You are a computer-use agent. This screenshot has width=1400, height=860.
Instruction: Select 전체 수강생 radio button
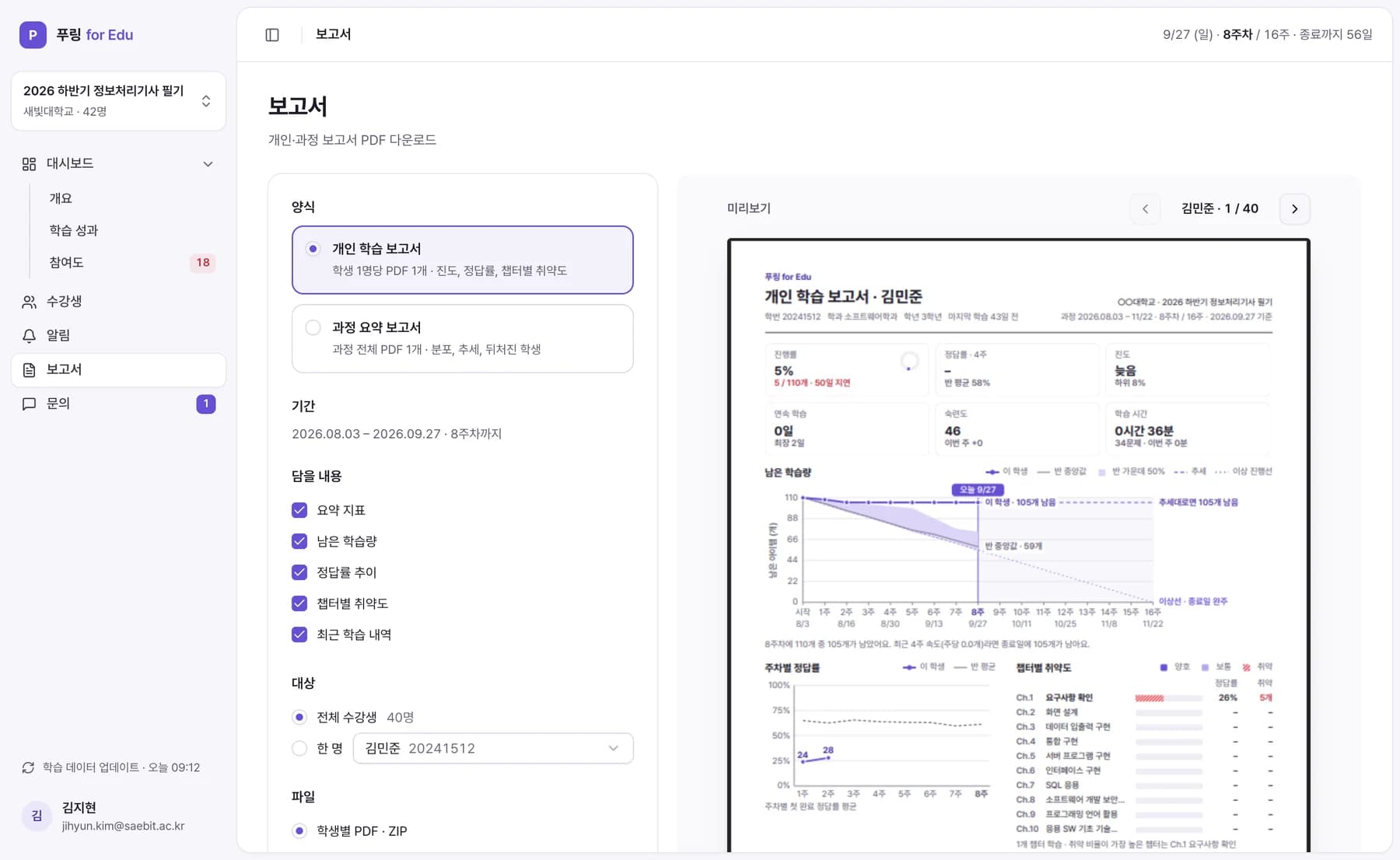pos(299,717)
